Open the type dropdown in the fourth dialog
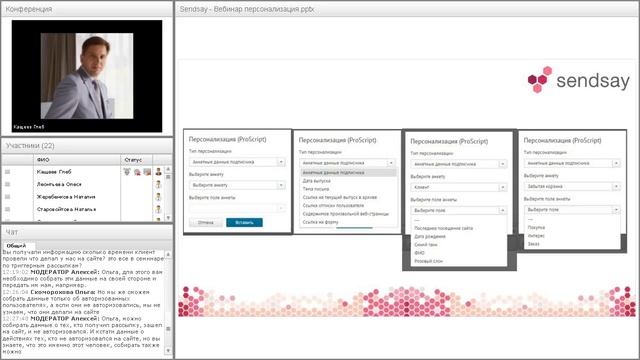The width and height of the screenshot is (640, 360). click(x=572, y=163)
